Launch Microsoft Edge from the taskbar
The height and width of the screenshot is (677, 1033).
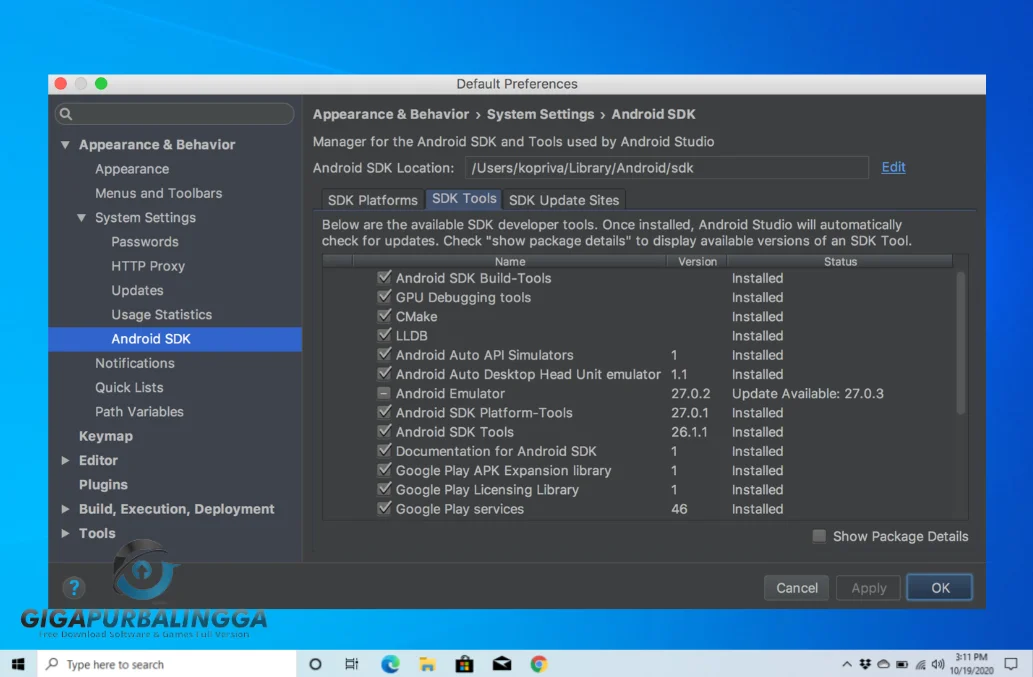[390, 663]
